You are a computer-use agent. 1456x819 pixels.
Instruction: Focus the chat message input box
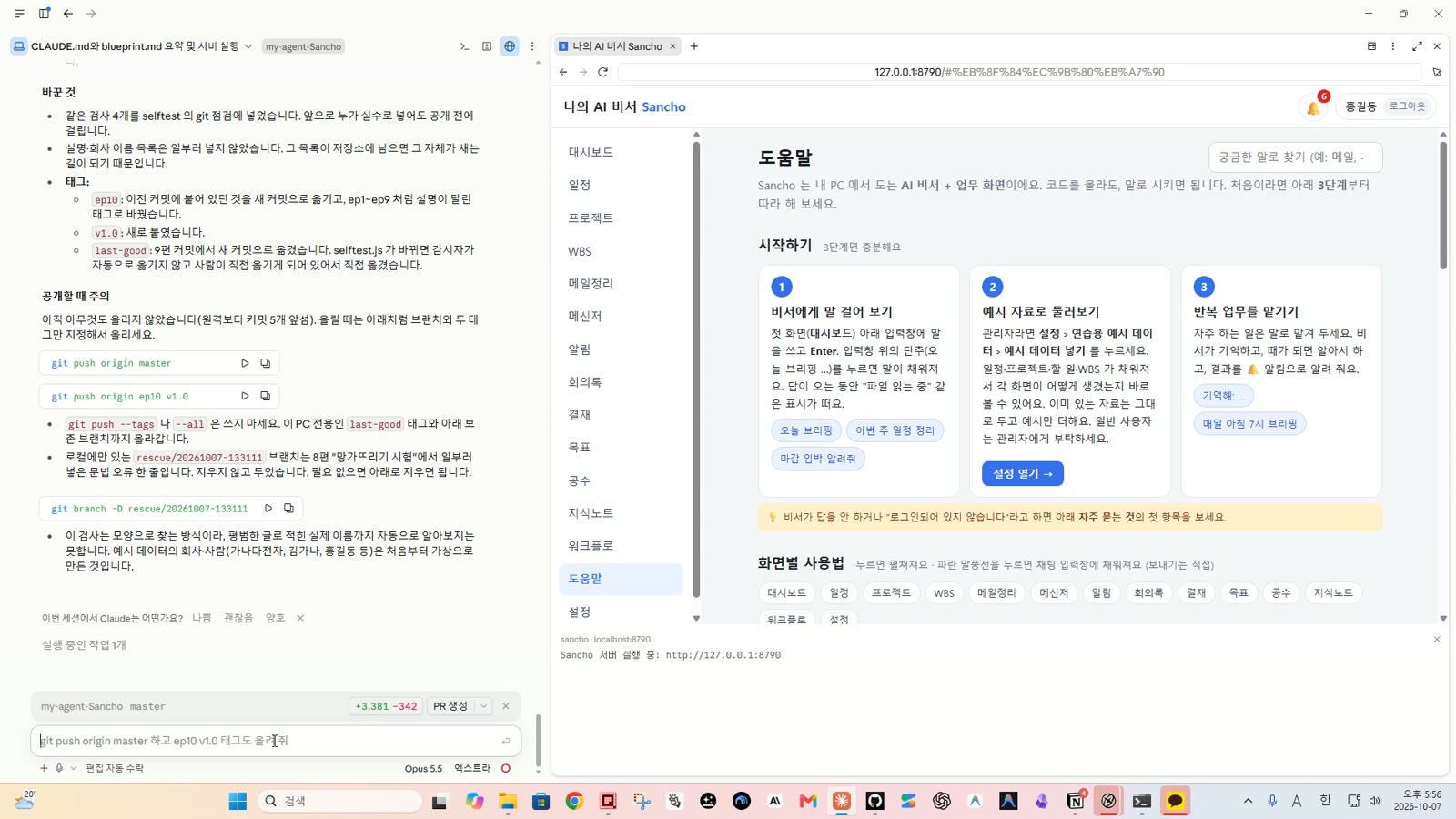click(x=275, y=741)
